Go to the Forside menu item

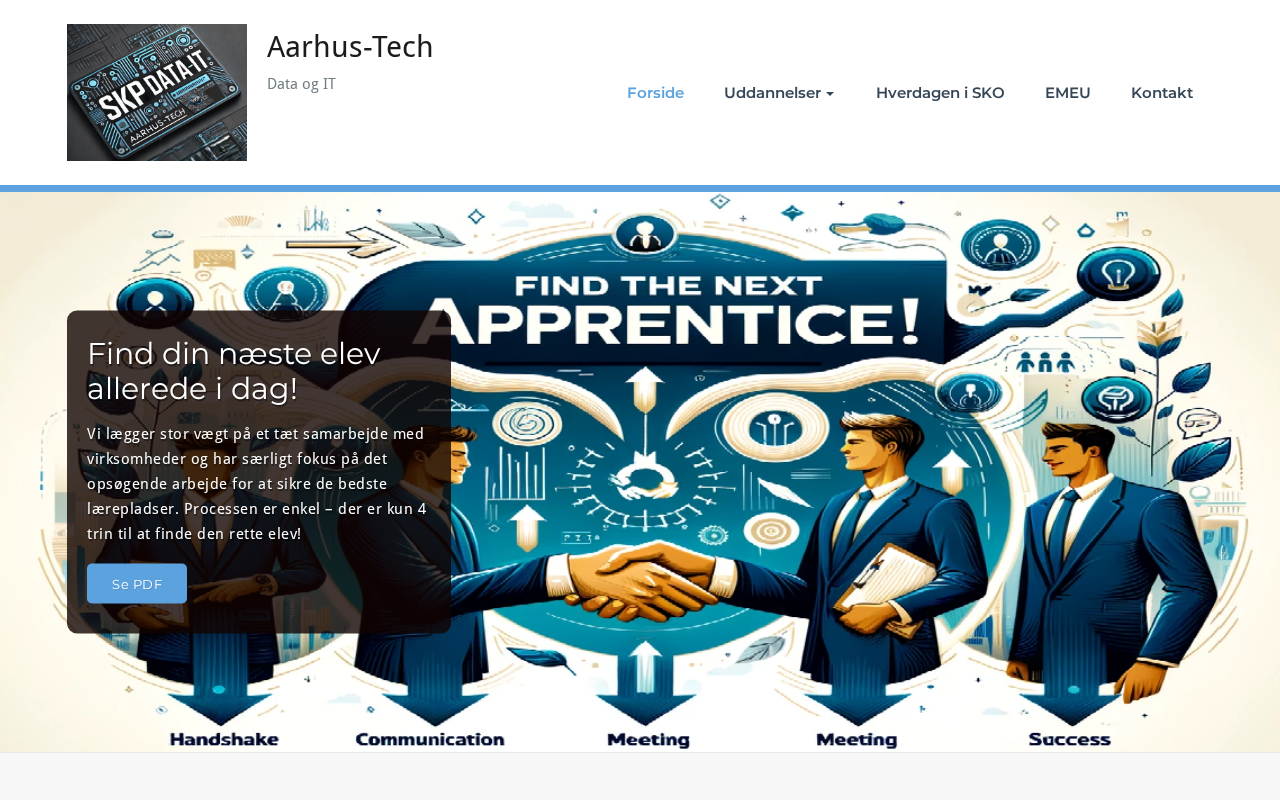(x=655, y=93)
